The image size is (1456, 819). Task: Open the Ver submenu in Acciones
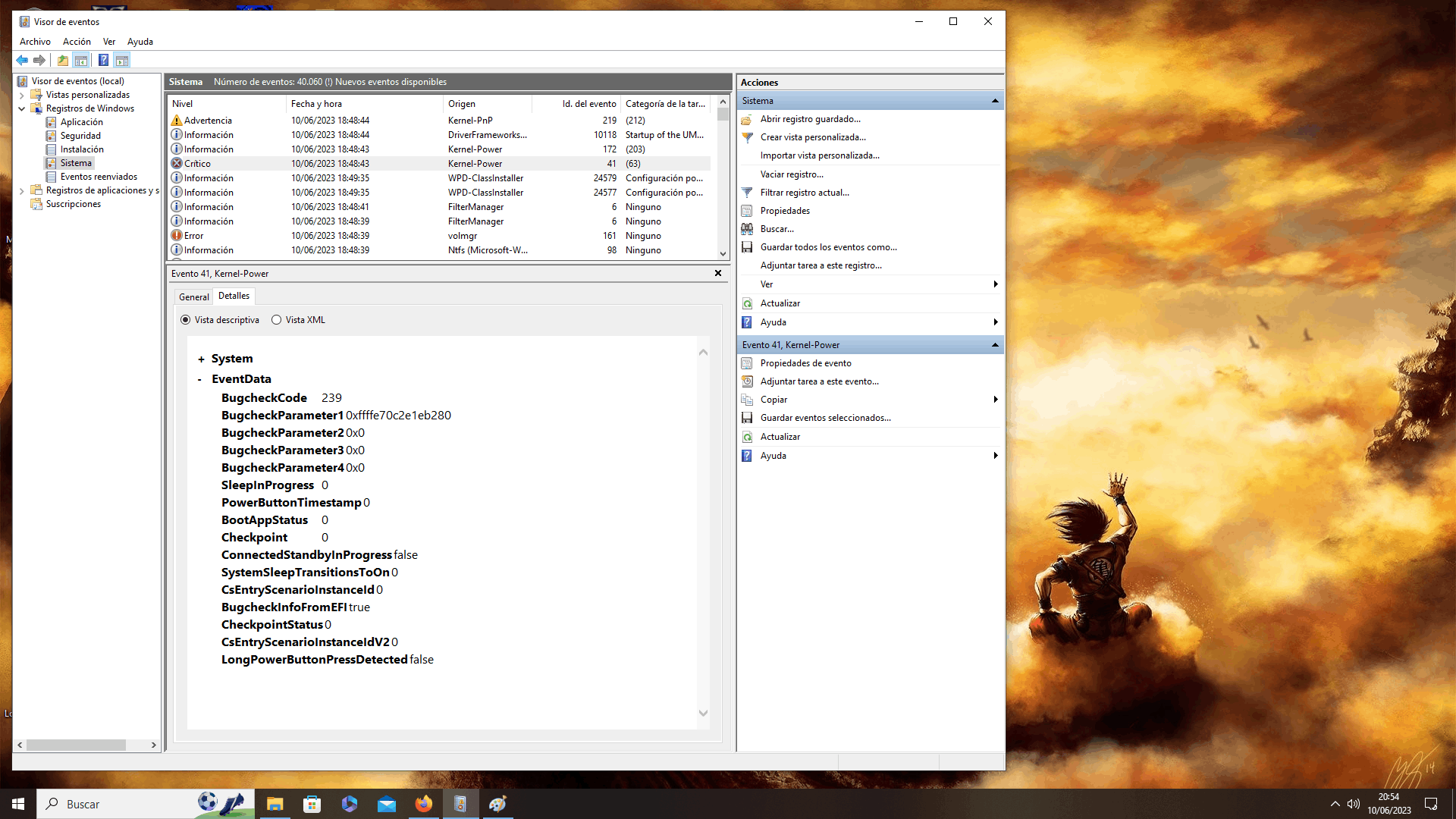point(871,285)
